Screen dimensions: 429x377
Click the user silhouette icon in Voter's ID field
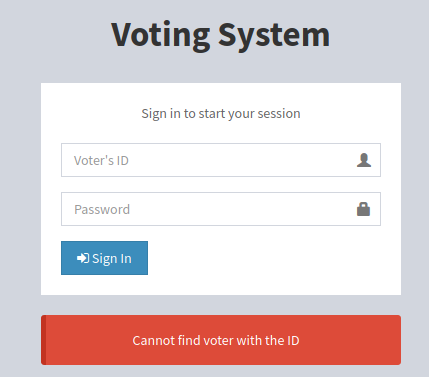364,160
